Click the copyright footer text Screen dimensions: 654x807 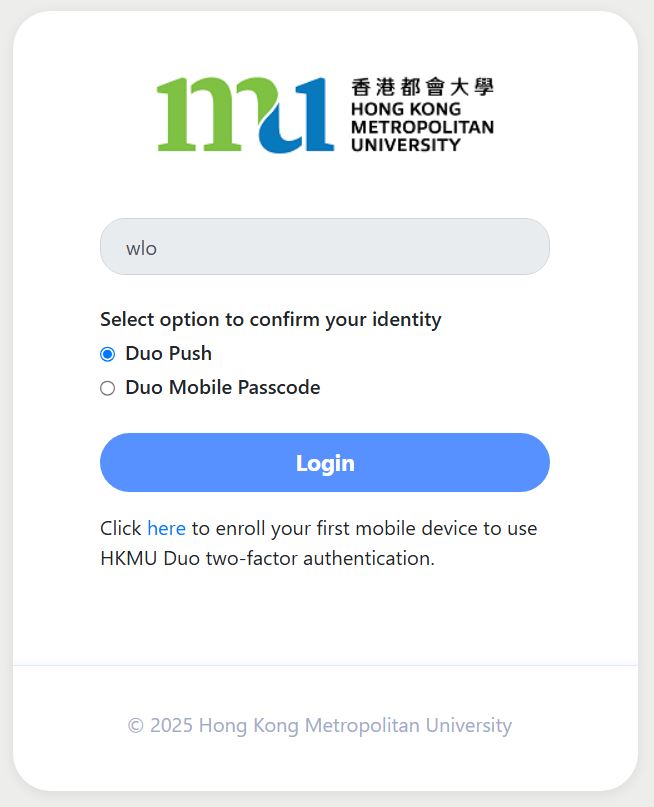pos(320,725)
